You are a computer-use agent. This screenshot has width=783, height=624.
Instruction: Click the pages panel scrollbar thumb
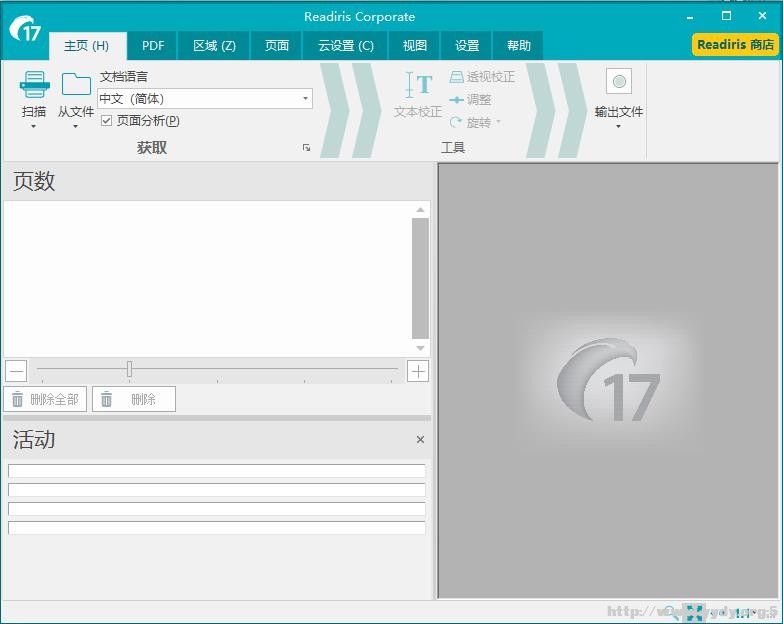pos(420,279)
